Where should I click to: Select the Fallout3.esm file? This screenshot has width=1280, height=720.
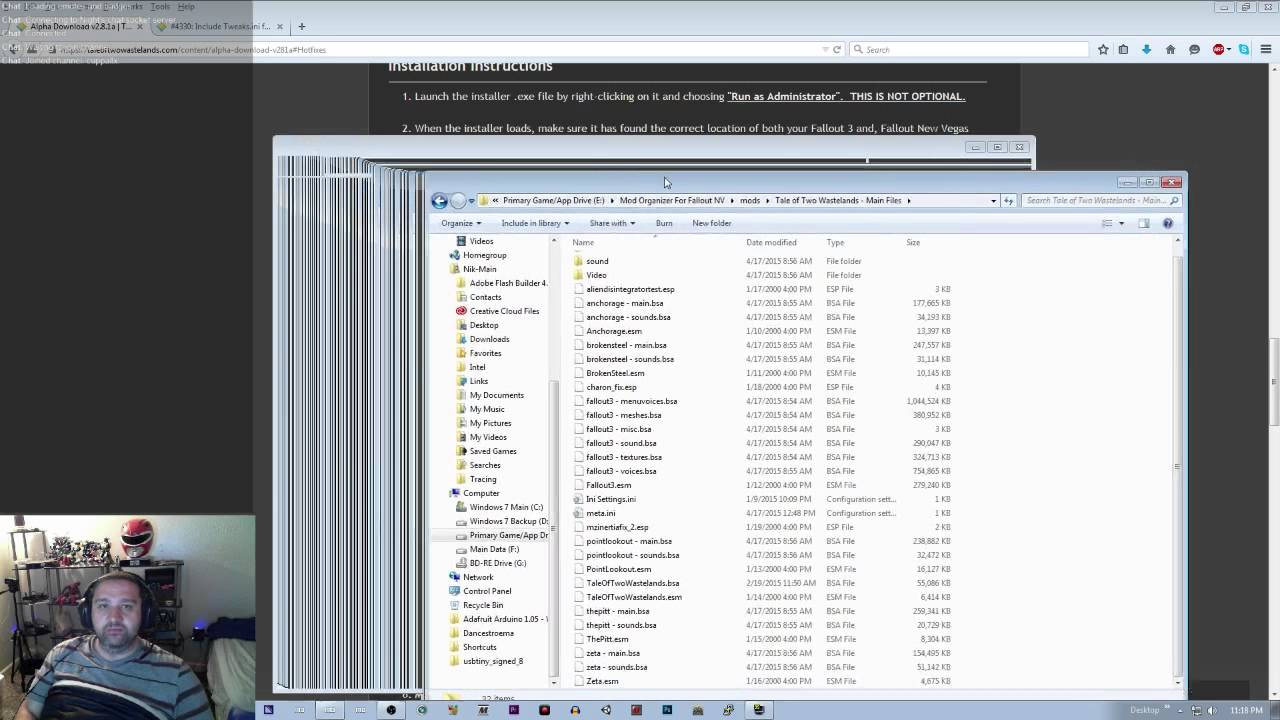pos(609,485)
